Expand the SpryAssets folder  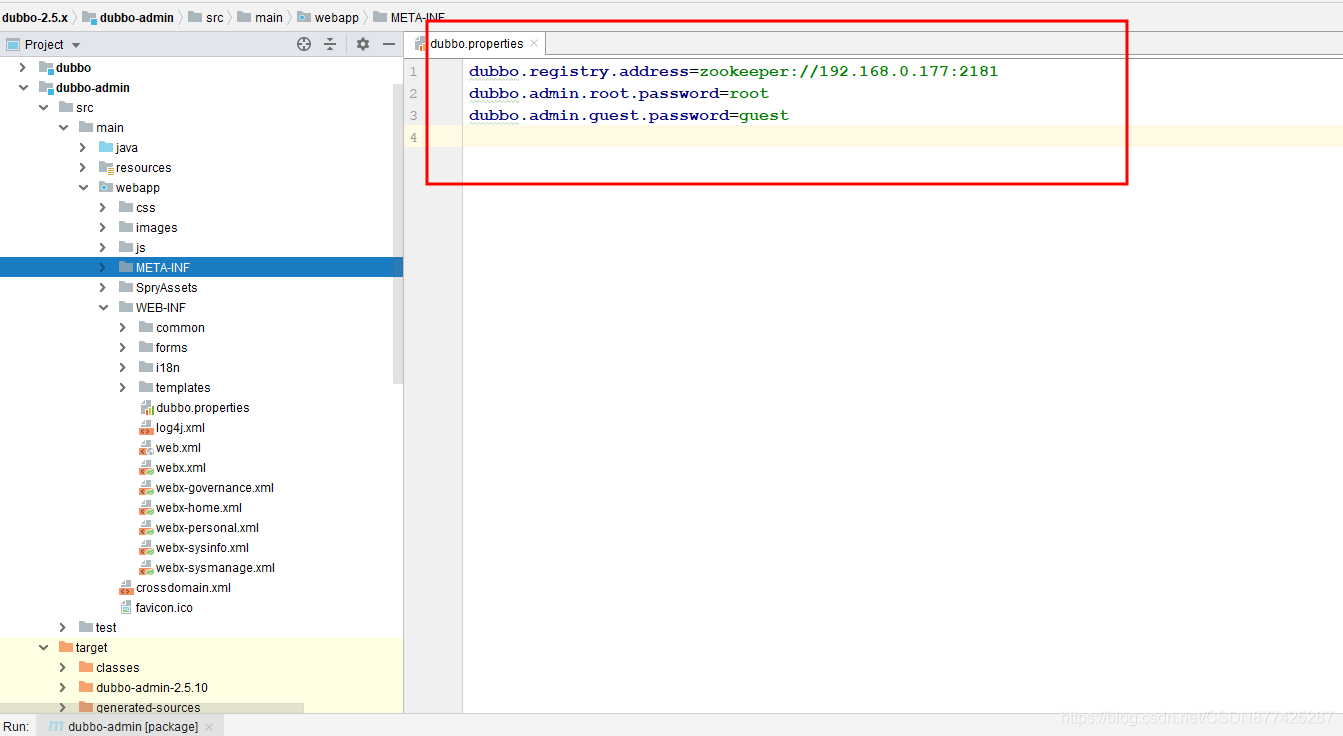[103, 287]
